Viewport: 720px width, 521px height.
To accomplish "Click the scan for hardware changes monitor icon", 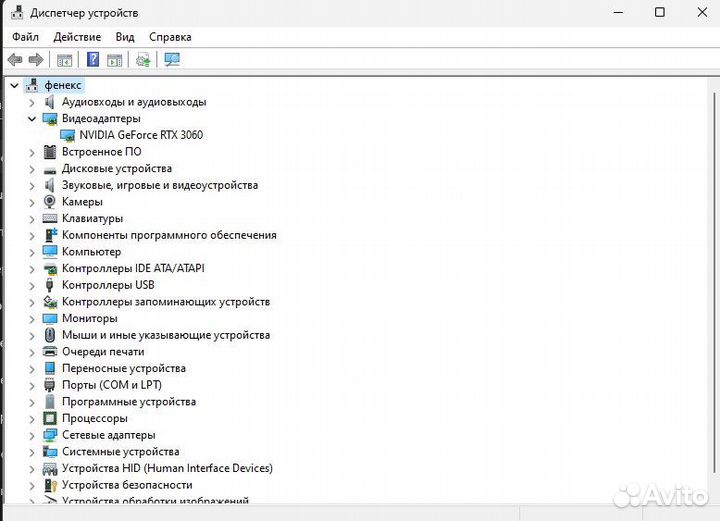I will point(172,60).
